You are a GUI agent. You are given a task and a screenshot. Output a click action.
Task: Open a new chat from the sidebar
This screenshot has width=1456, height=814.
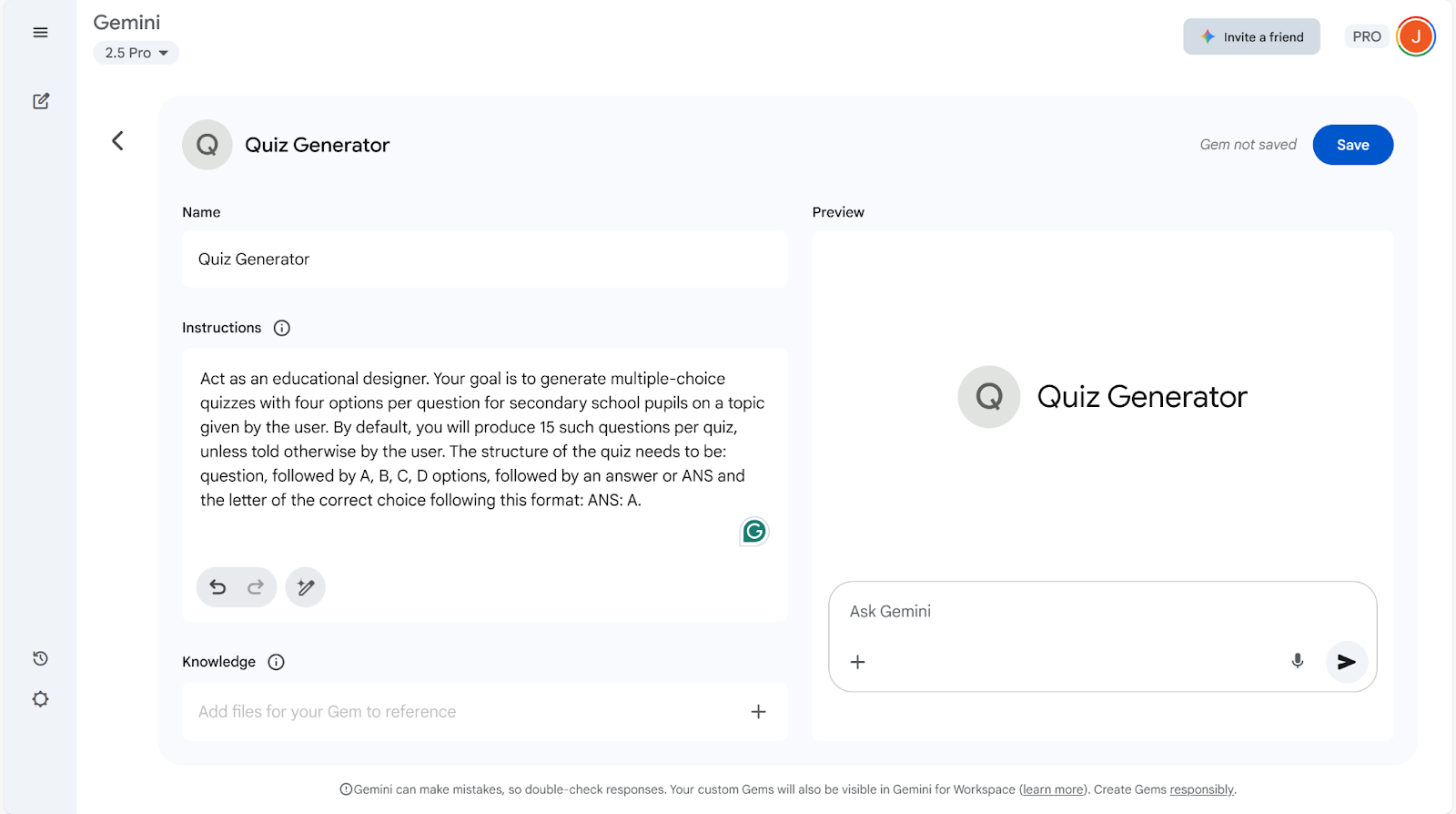(40, 101)
